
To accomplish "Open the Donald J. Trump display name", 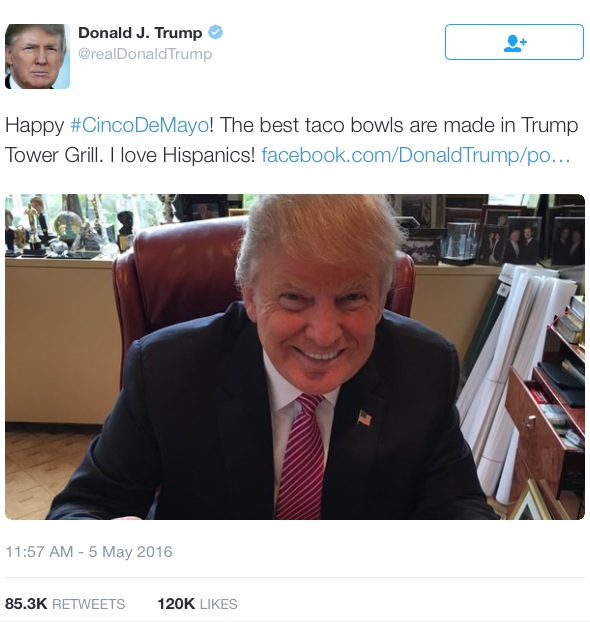I will click(140, 33).
